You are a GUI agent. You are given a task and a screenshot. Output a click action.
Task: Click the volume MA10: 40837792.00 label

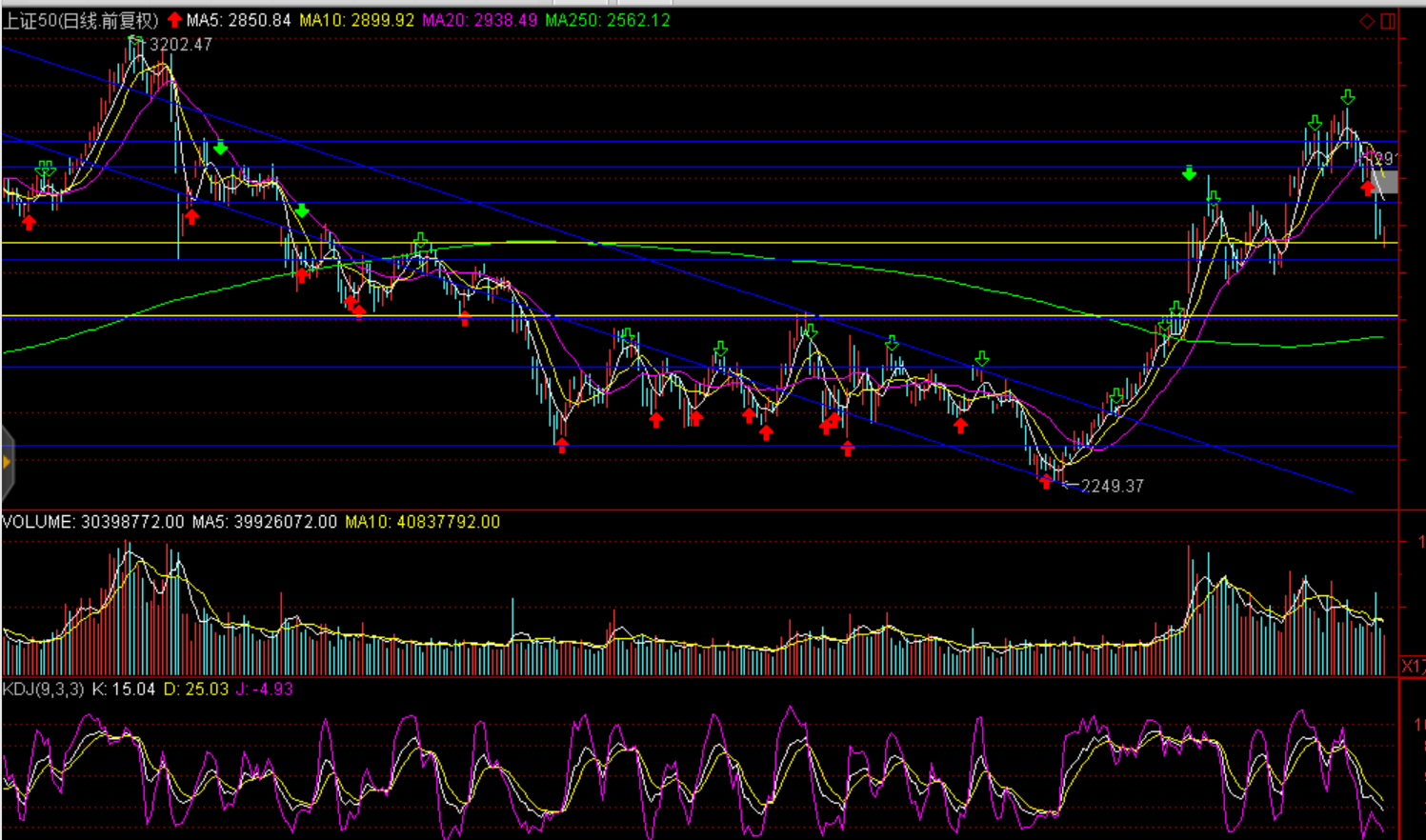(422, 522)
